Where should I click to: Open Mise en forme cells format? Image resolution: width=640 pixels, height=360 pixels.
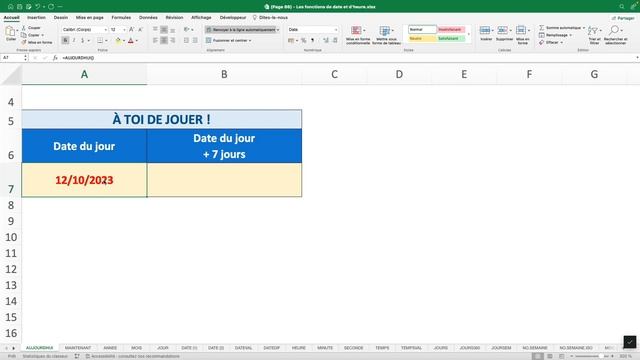click(522, 34)
